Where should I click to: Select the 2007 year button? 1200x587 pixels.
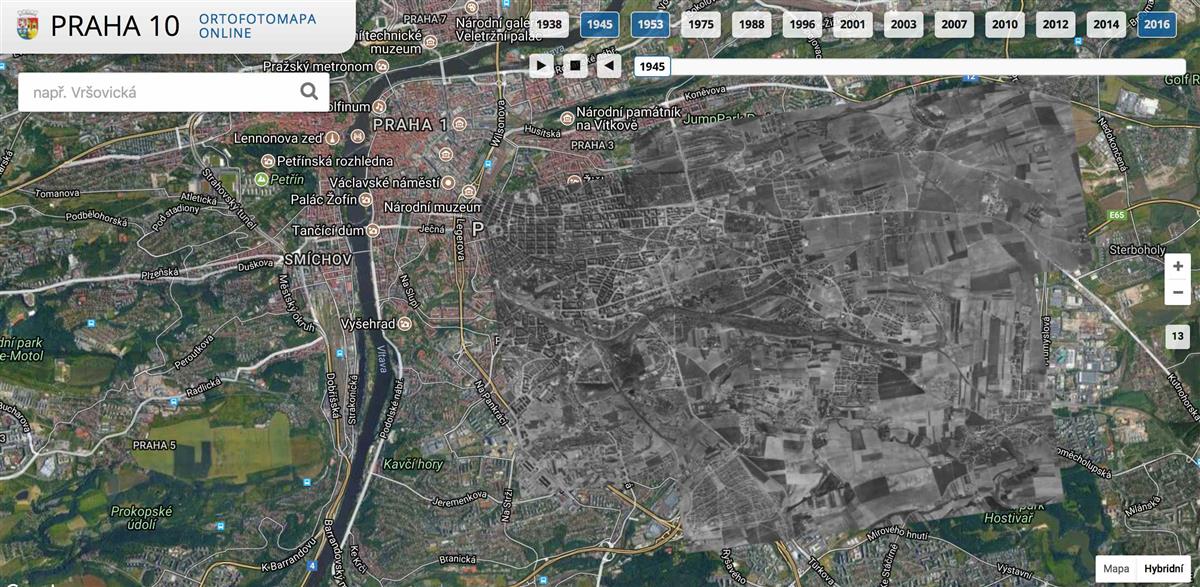[954, 25]
